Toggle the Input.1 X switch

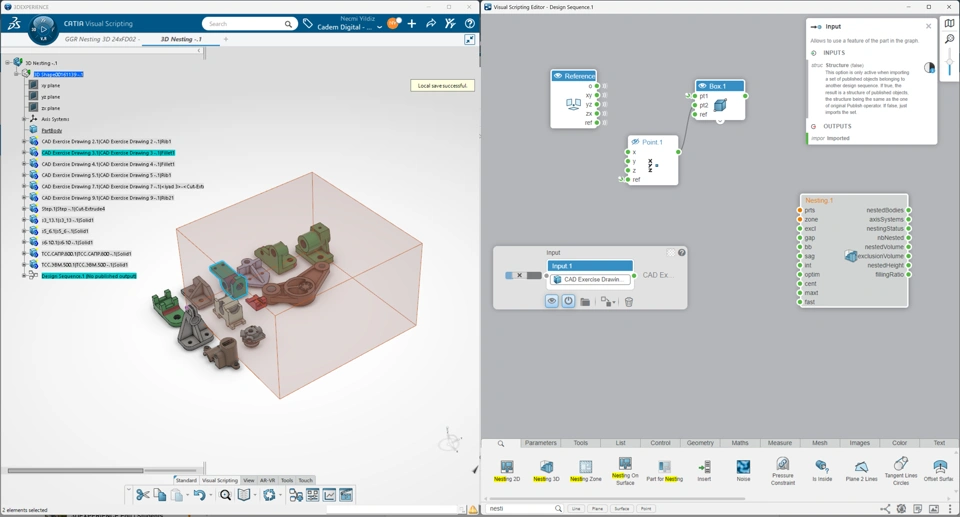click(523, 276)
